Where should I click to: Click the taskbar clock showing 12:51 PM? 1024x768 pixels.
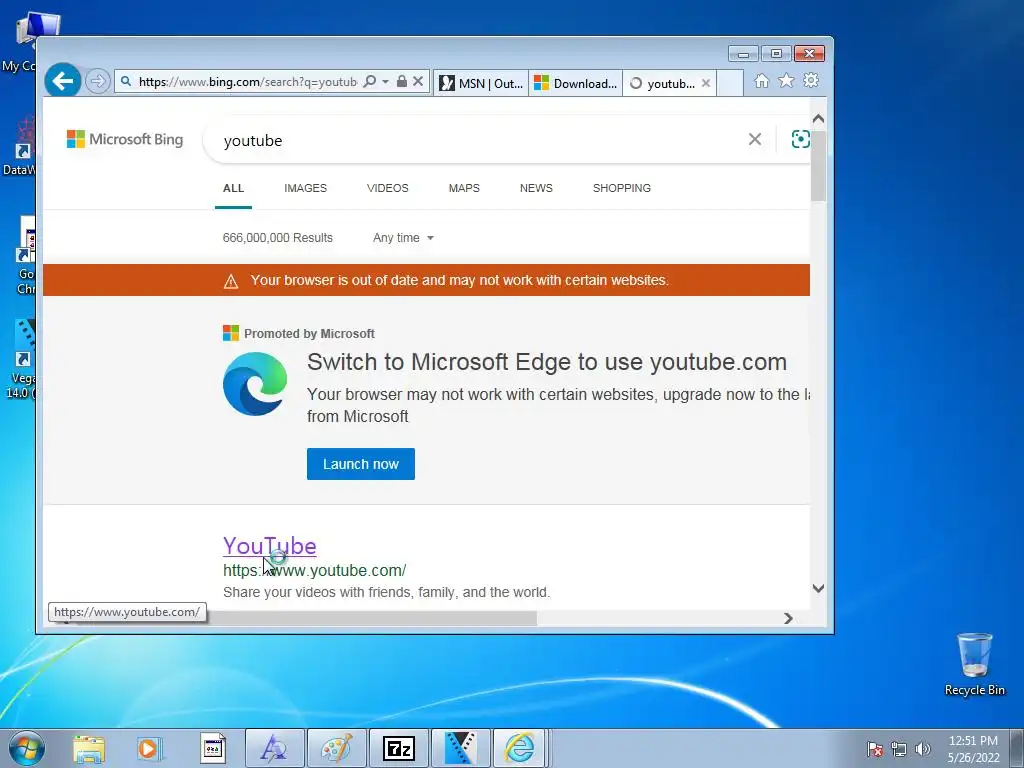pos(974,749)
